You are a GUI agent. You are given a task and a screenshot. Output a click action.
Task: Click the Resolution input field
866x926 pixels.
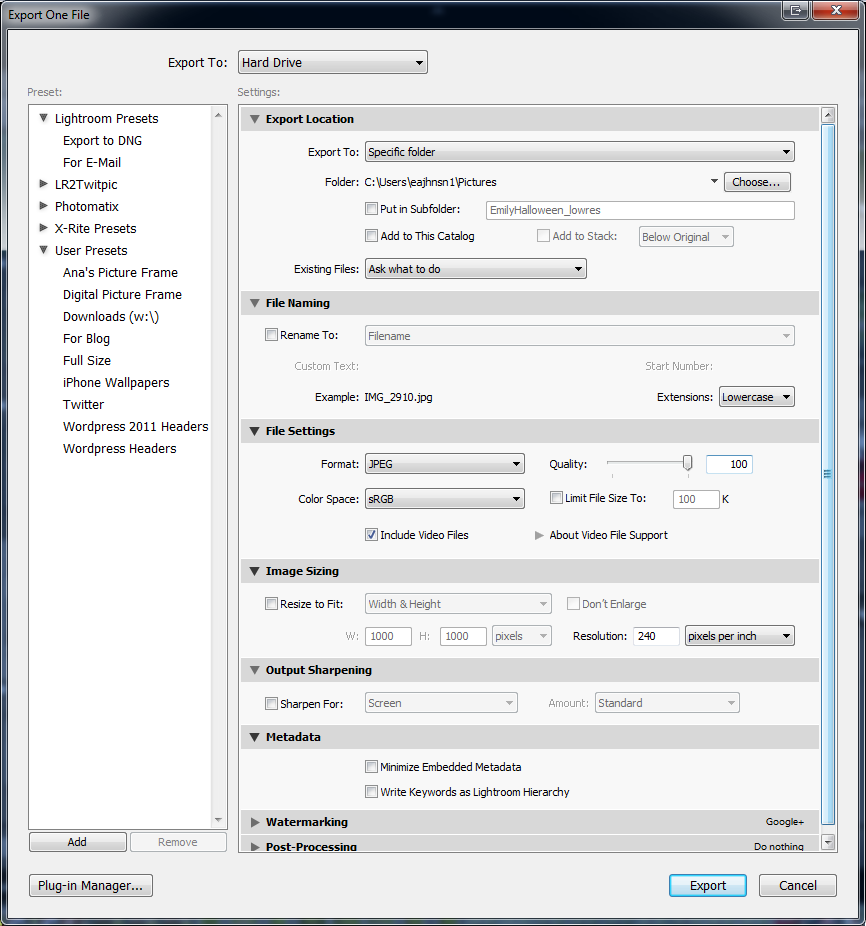pos(656,636)
